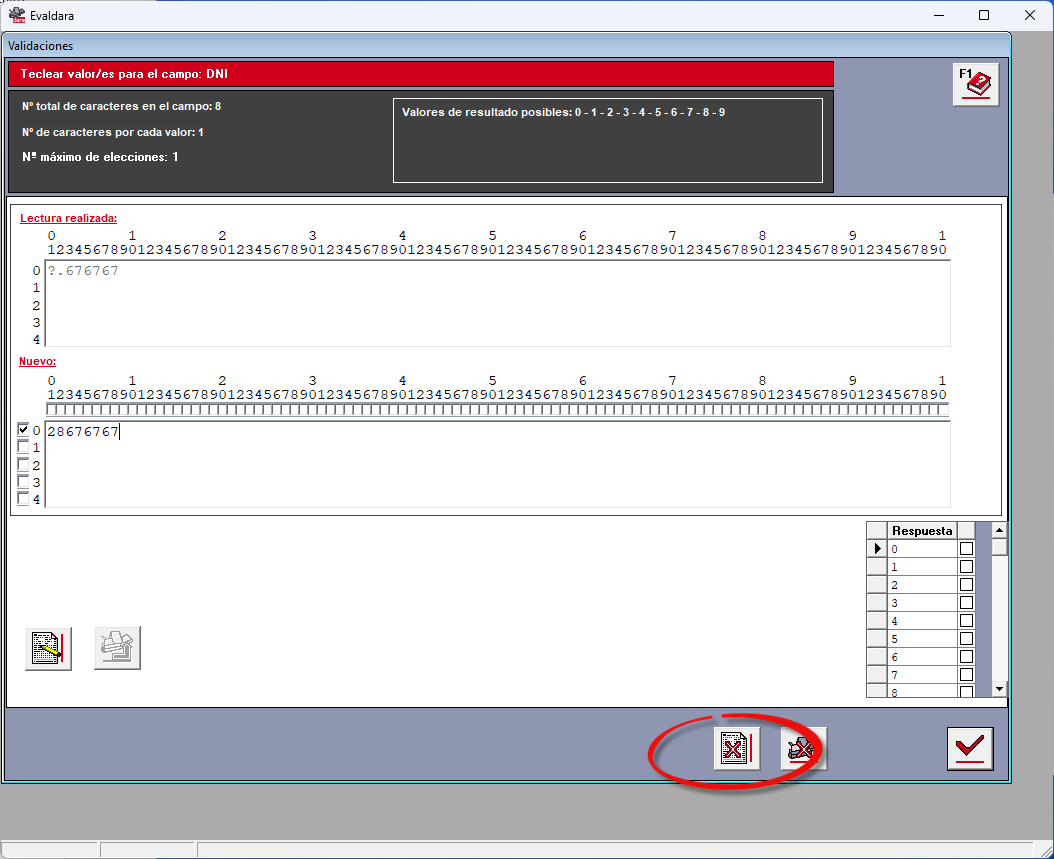Click the Respuesta list scroll up arrow
The image size is (1054, 859).
click(x=1000, y=530)
